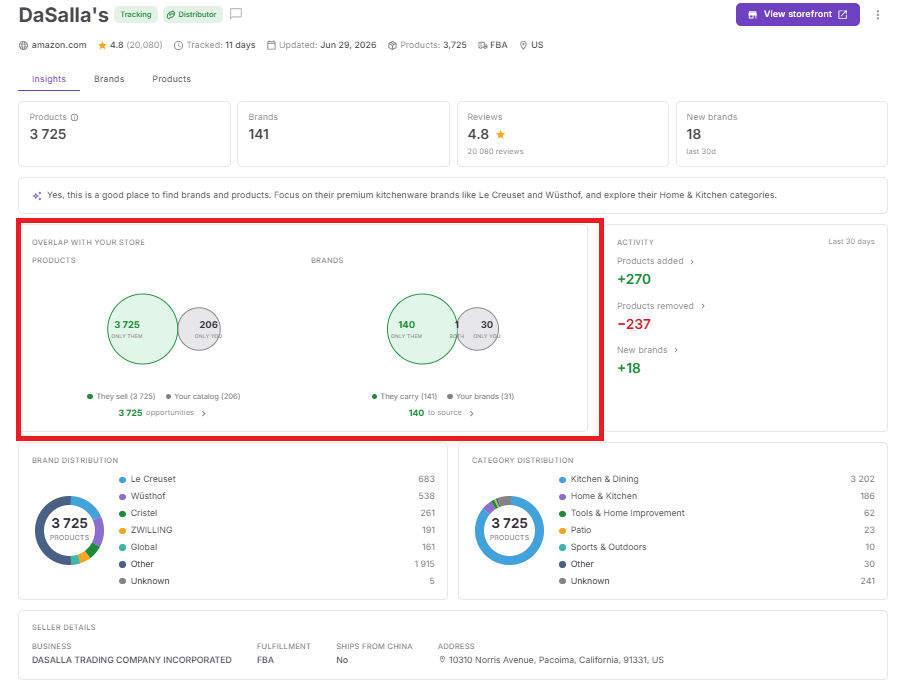Click the AI sparkle insight icon

(x=37, y=196)
